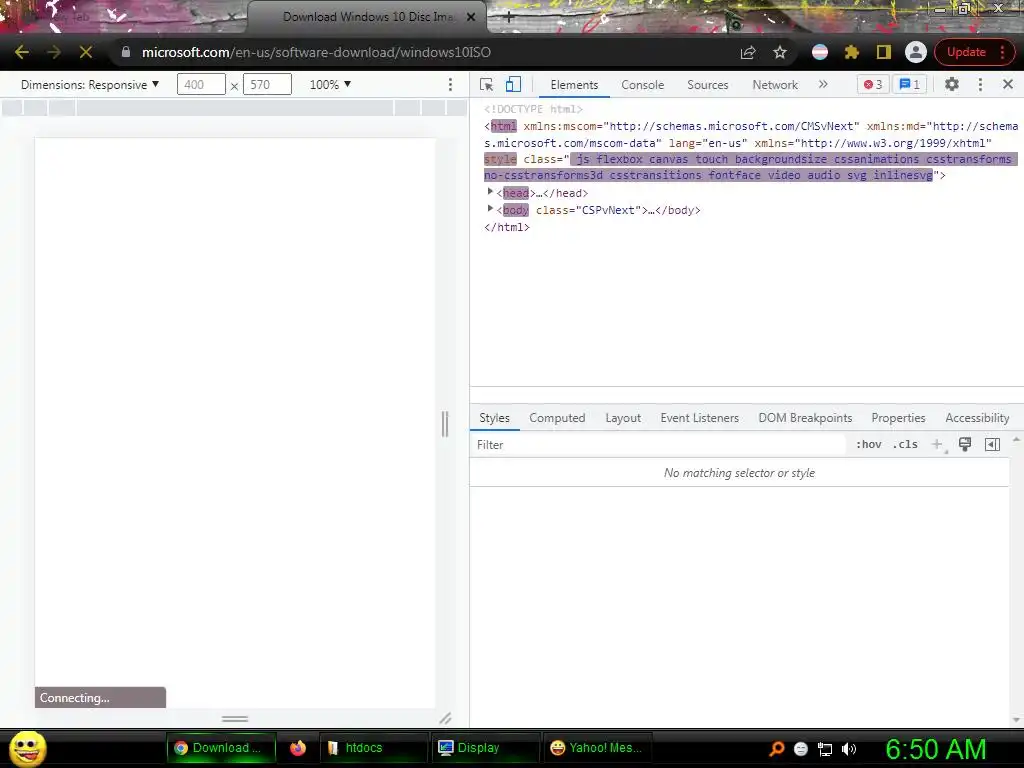
Task: Stop loading the page
Action: tap(86, 52)
